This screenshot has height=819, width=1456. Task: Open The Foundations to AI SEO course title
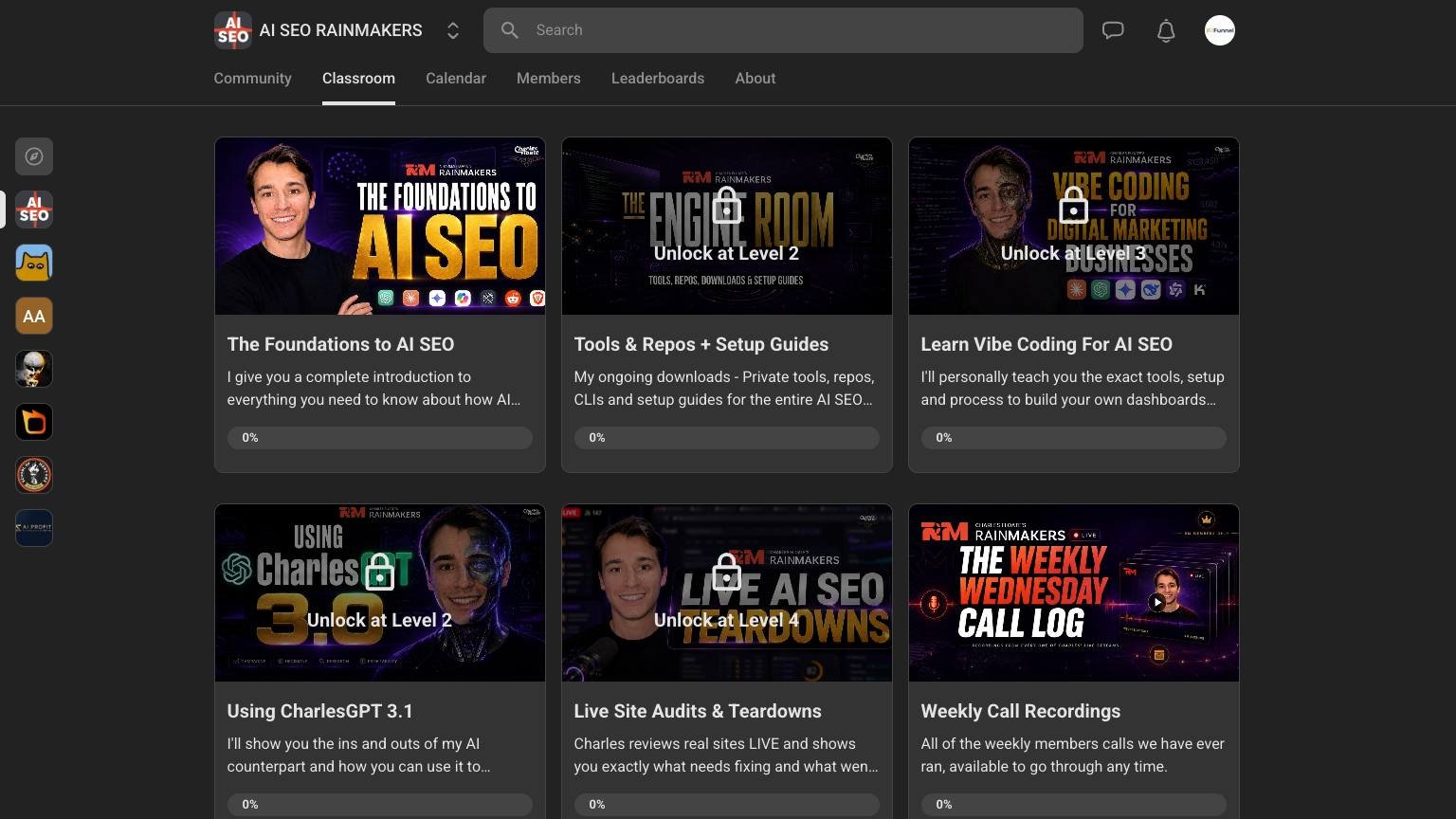click(x=340, y=344)
